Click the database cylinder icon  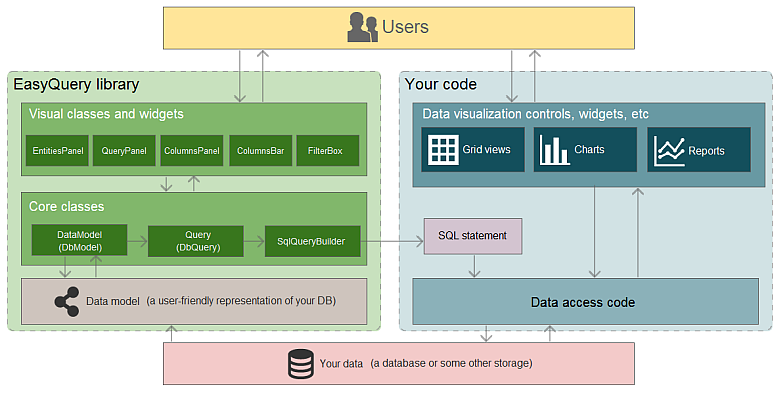click(x=301, y=364)
